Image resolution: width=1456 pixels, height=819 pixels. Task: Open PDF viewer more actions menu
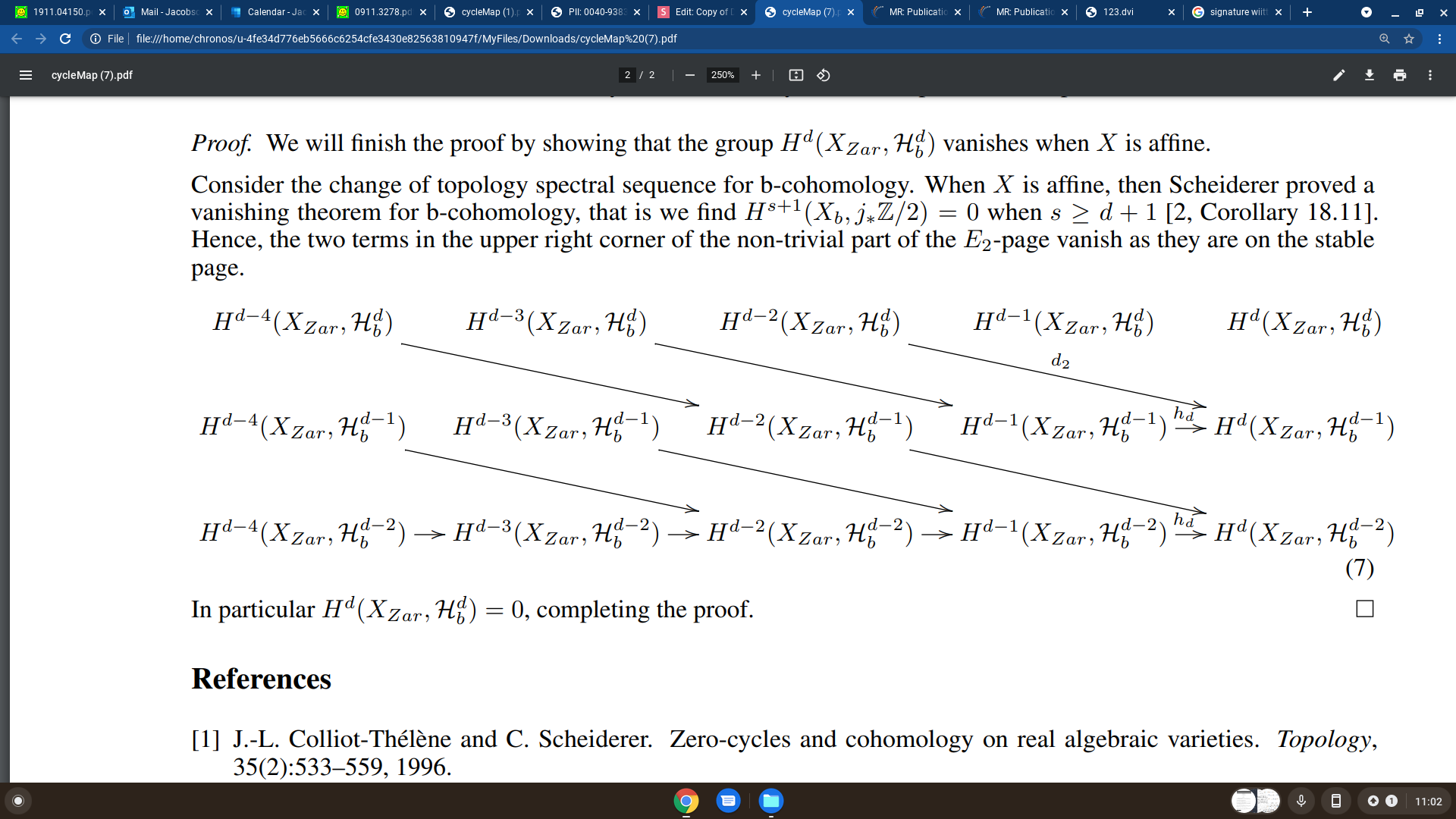click(1429, 75)
